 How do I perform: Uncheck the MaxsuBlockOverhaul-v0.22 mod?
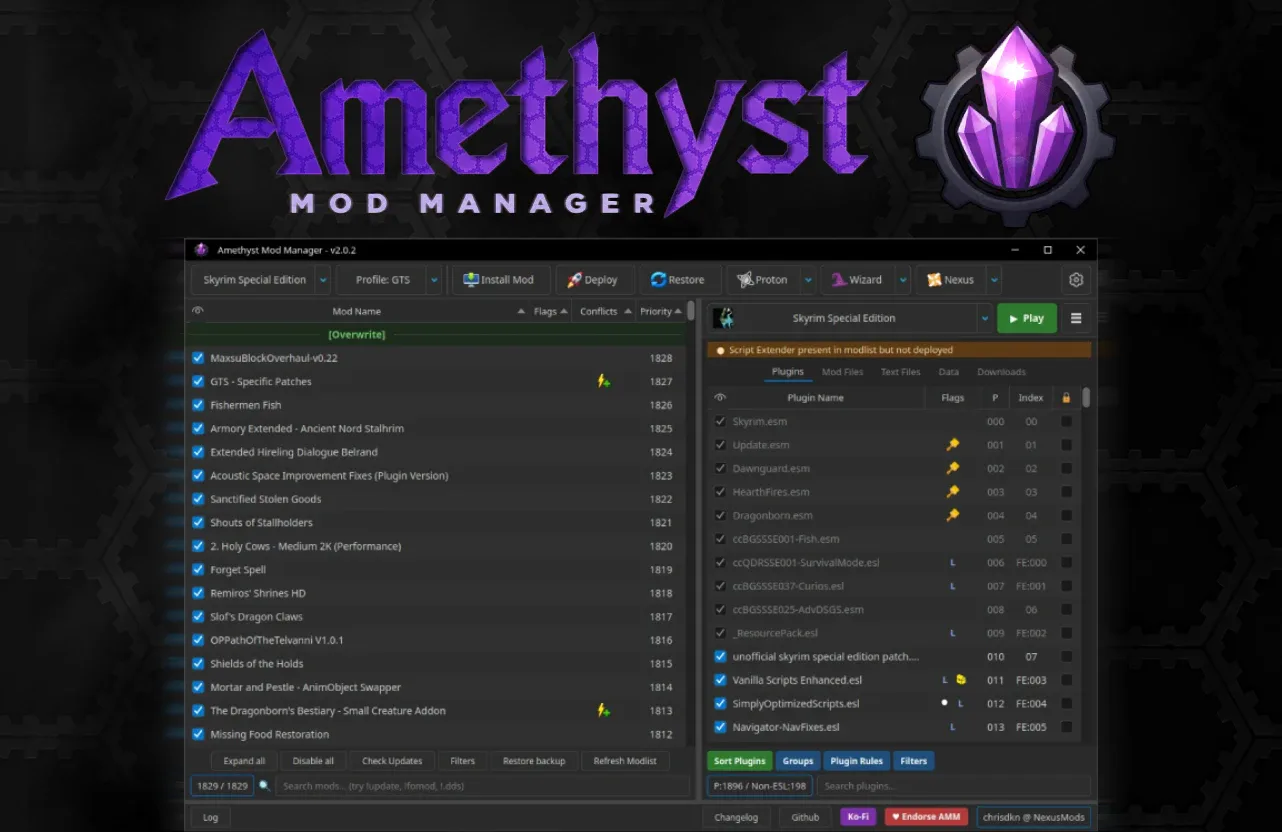[x=198, y=357]
